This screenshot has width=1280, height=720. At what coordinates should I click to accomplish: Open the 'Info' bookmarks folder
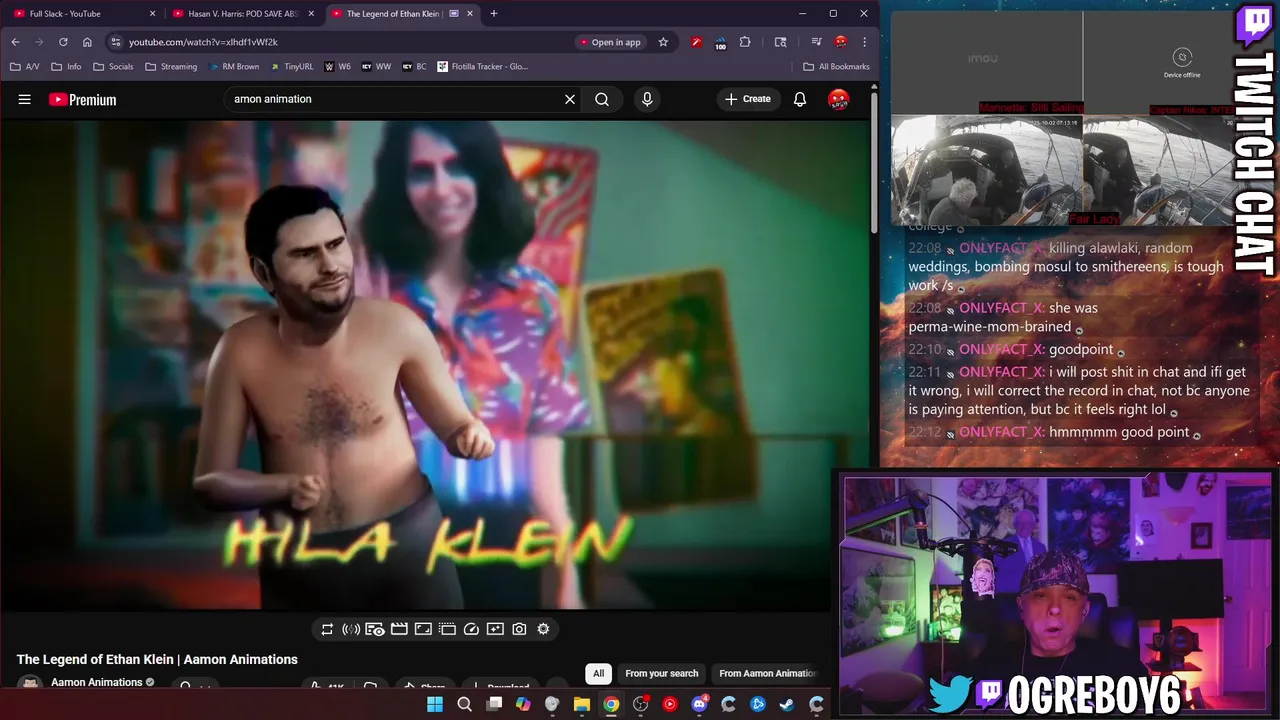(x=66, y=67)
